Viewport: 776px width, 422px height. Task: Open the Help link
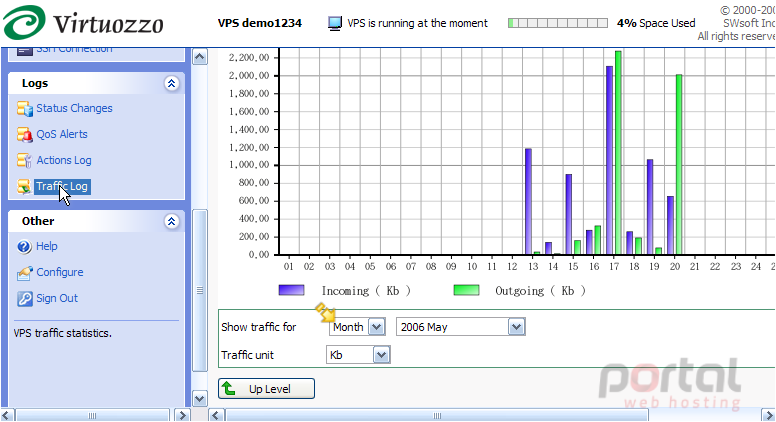[47, 246]
